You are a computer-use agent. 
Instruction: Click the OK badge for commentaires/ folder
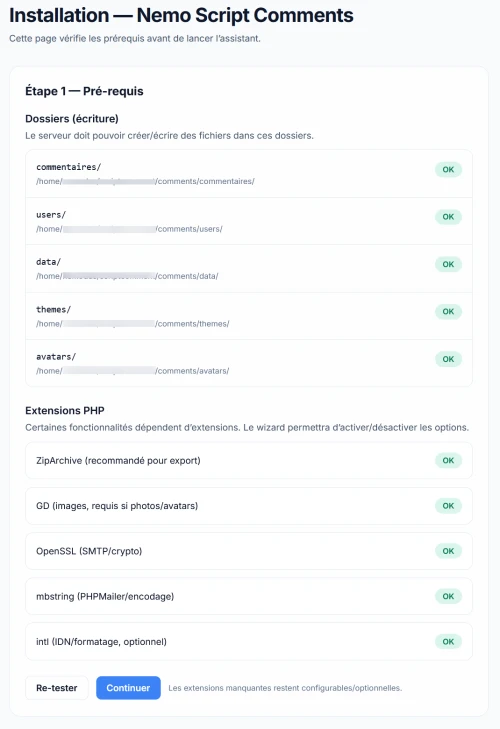tap(448, 170)
